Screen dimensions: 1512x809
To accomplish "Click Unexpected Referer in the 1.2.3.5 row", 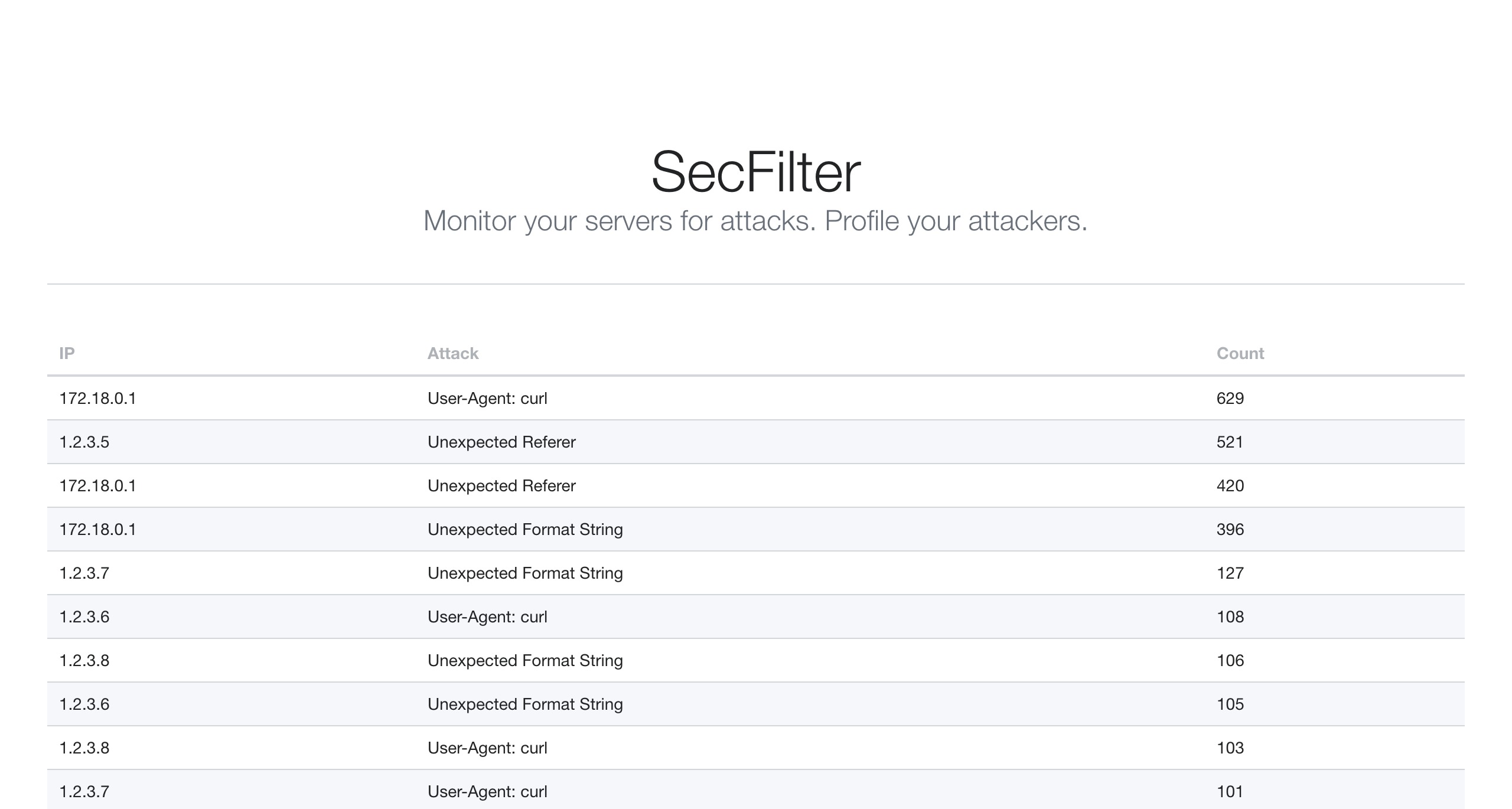I will pyautogui.click(x=501, y=442).
